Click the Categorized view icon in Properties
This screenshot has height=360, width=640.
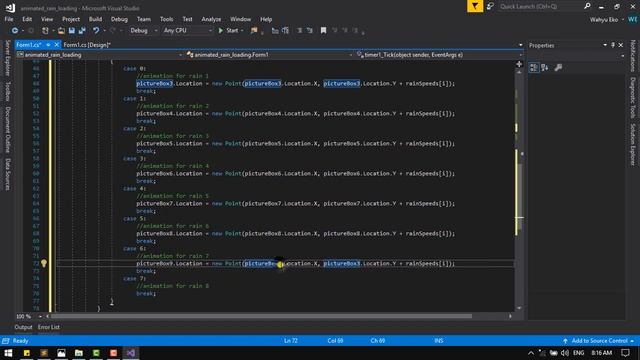coord(534,68)
